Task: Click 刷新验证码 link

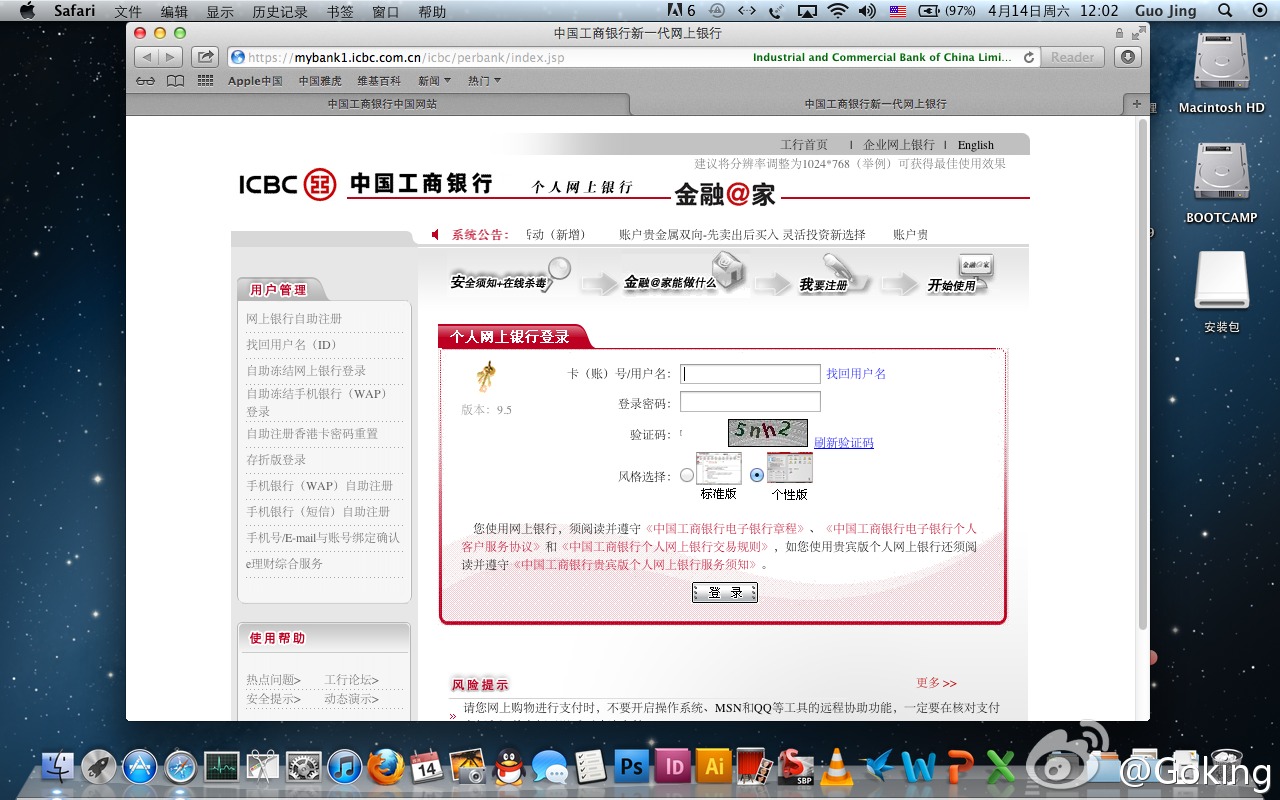Action: click(x=844, y=442)
